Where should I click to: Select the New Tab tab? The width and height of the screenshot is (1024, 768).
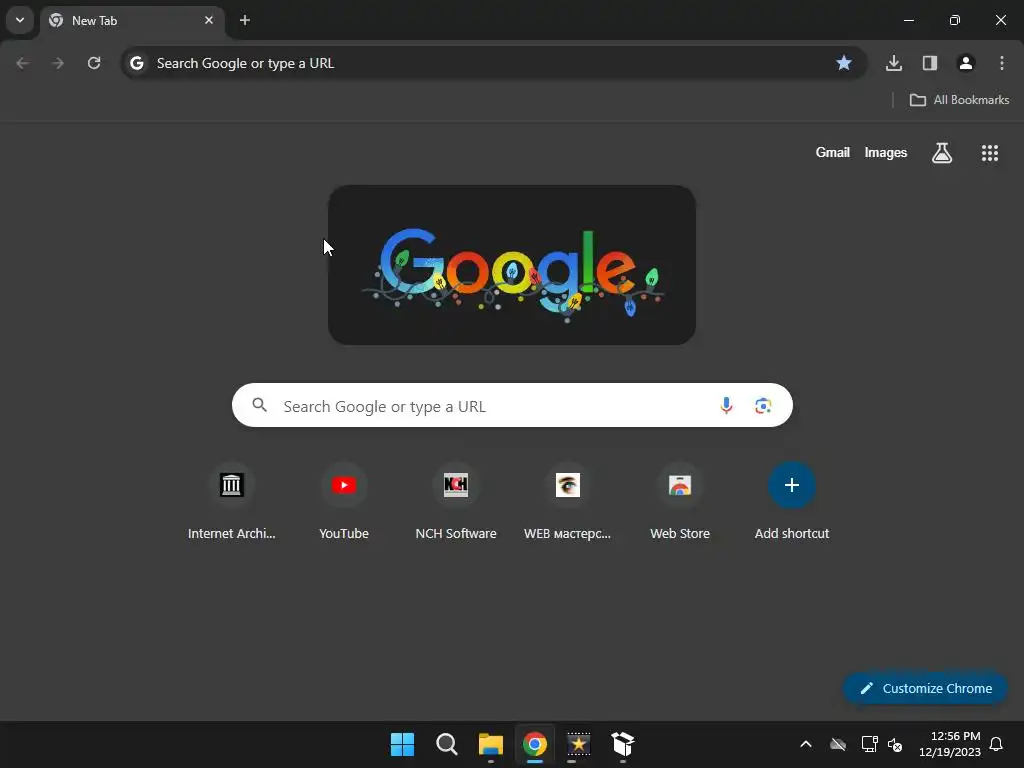pyautogui.click(x=133, y=21)
